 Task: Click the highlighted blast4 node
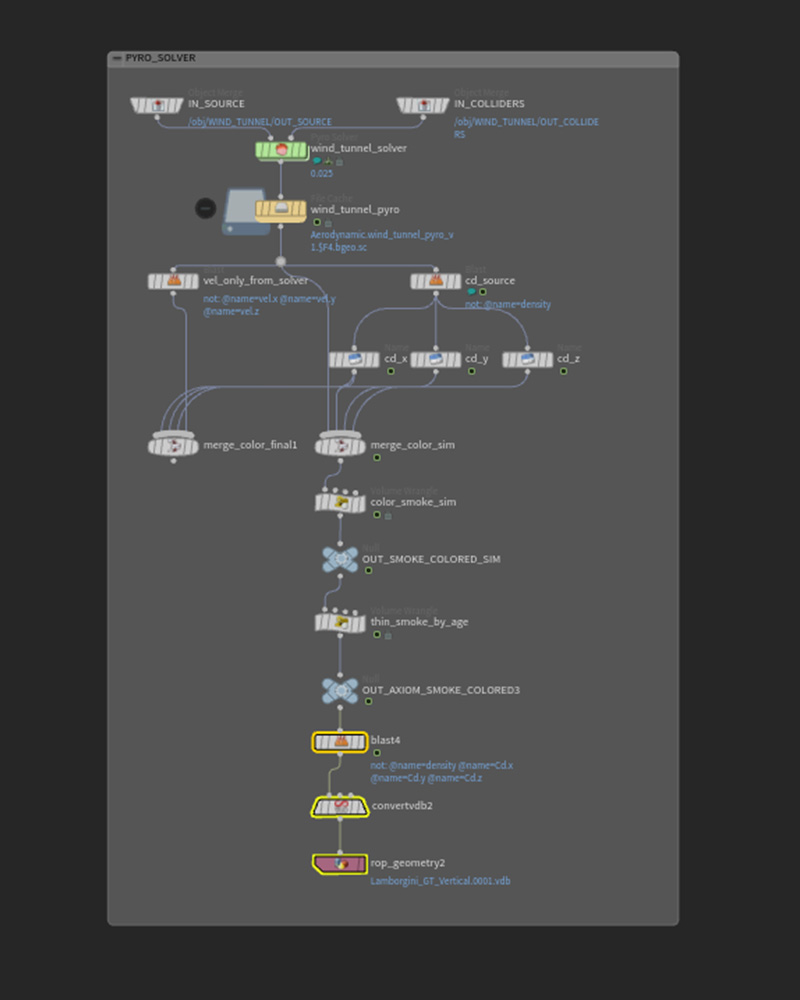[340, 742]
